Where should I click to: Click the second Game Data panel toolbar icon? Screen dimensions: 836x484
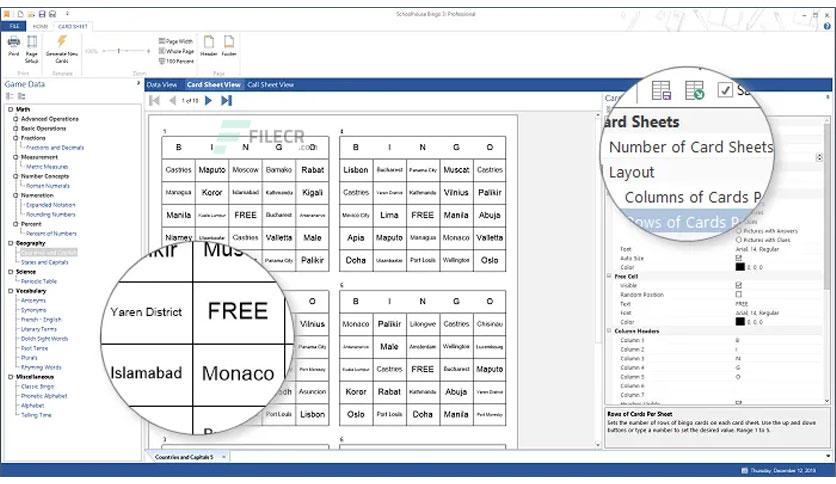[21, 96]
